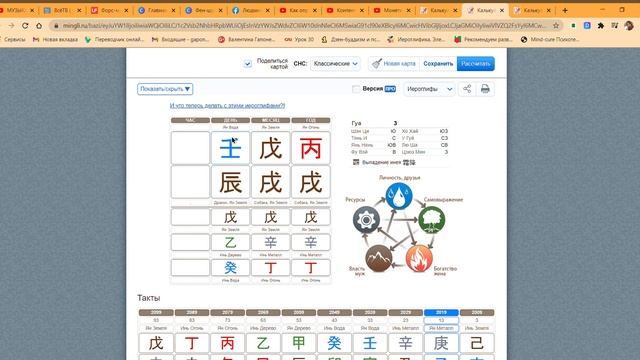Screen dimensions: 640x360
Task: Click the printer icon
Action: pyautogui.click(x=485, y=89)
